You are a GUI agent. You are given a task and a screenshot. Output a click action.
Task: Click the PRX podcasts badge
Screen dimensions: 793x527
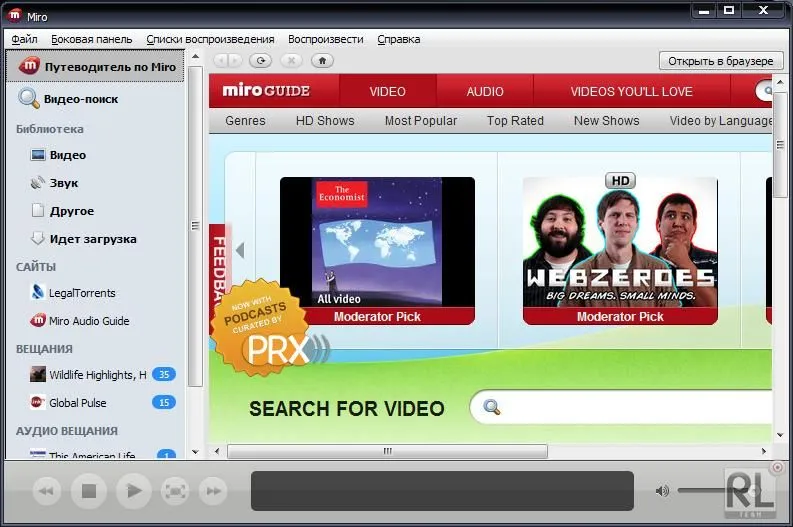click(267, 328)
